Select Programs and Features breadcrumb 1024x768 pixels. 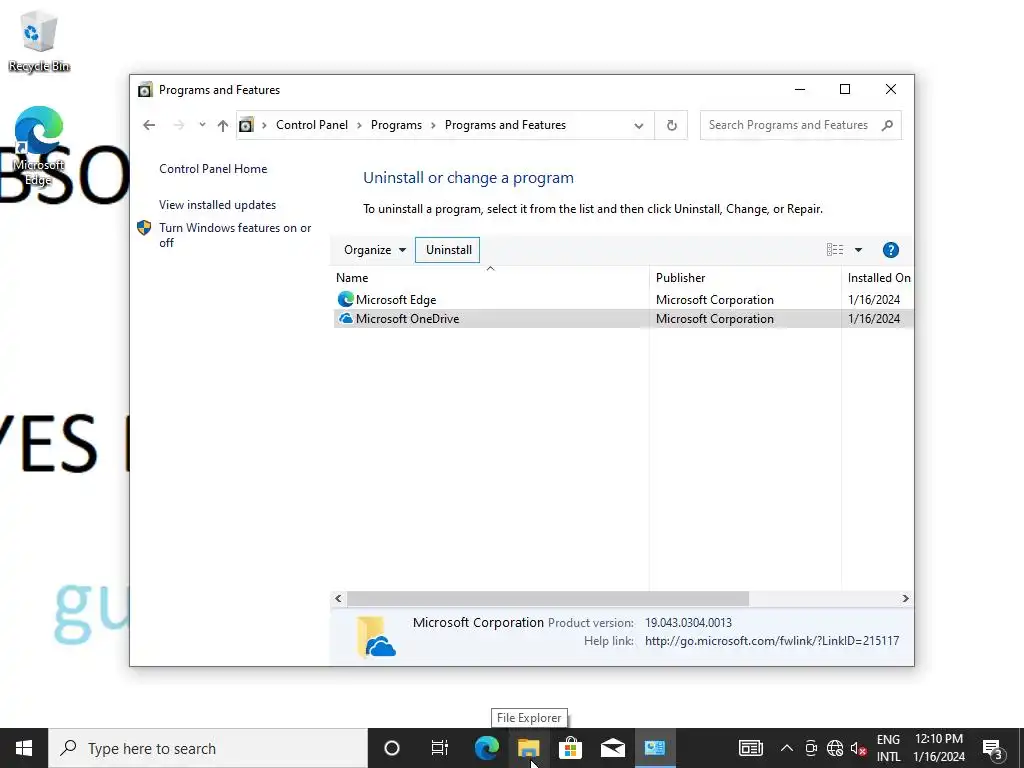pos(505,125)
